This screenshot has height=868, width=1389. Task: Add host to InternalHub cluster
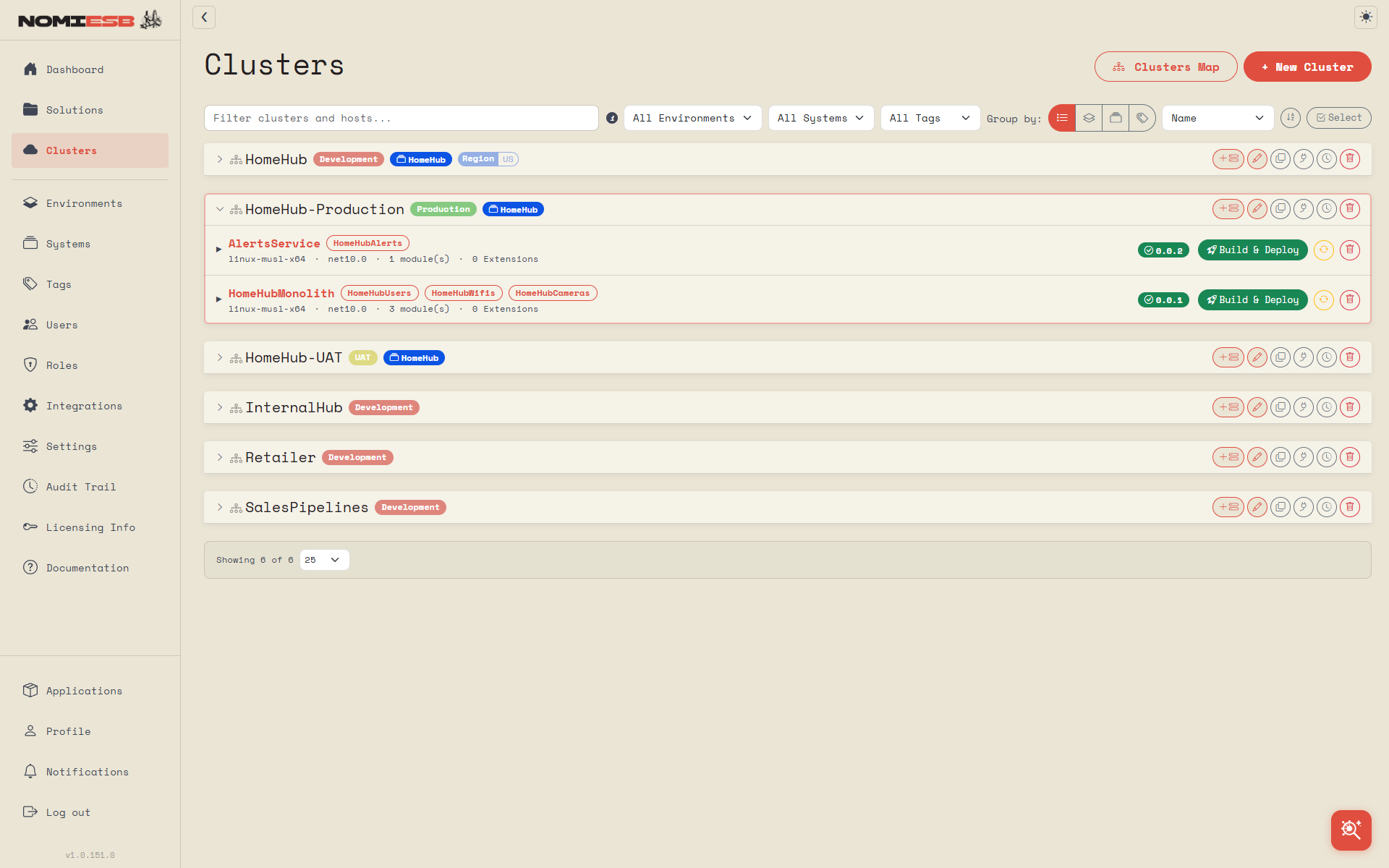click(1228, 407)
